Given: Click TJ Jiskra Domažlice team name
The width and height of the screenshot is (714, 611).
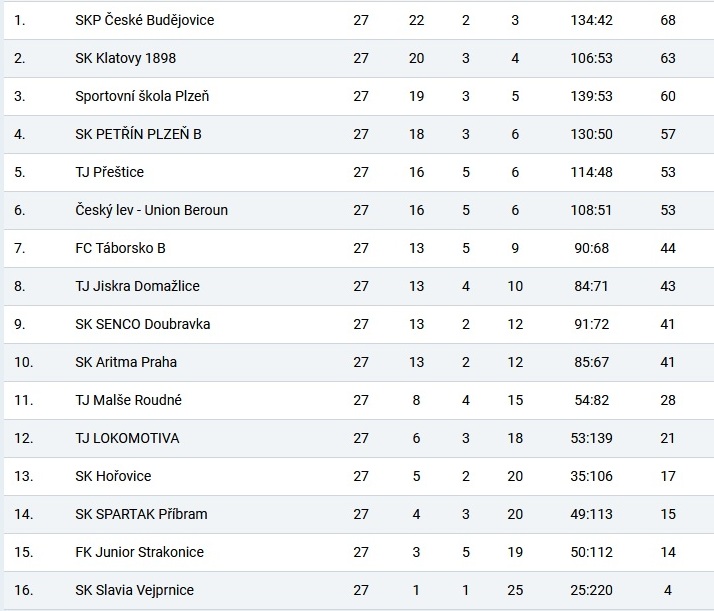Looking at the screenshot, I should coord(137,286).
